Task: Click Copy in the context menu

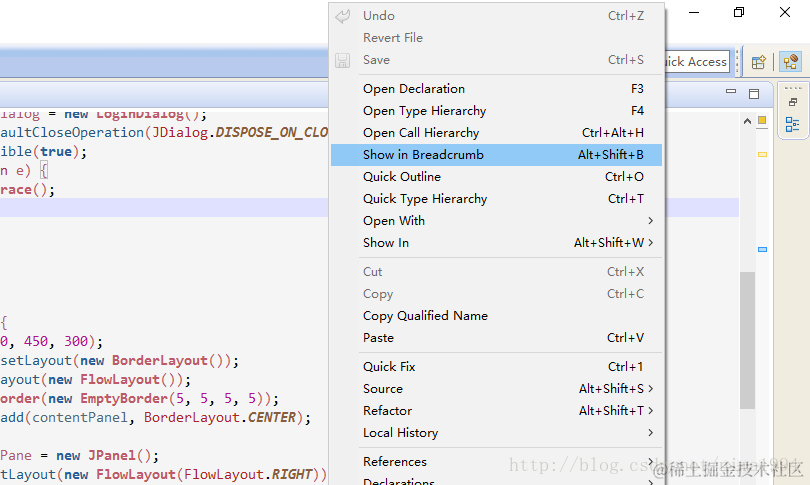Action: click(x=496, y=294)
